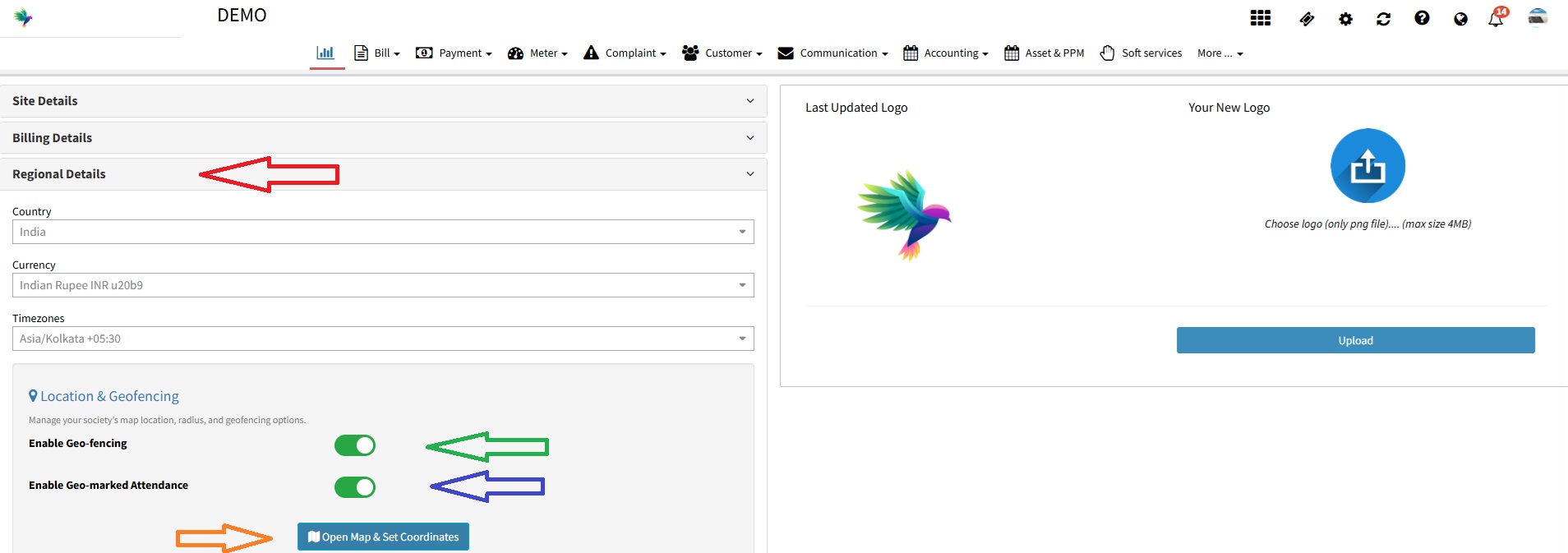Click the last updated bird logo
1568x553 pixels.
pos(904,215)
